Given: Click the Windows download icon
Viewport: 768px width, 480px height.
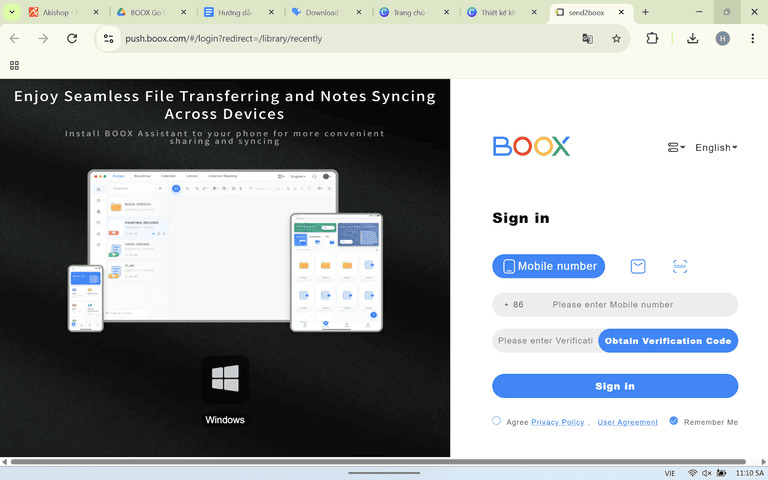Looking at the screenshot, I should tap(225, 379).
